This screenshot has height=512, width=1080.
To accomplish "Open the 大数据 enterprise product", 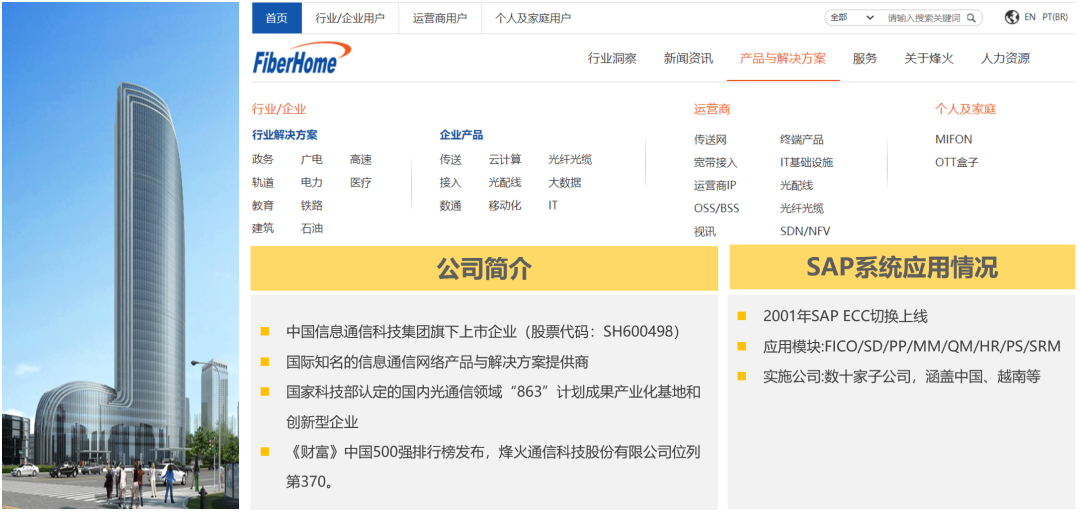I will pos(565,183).
